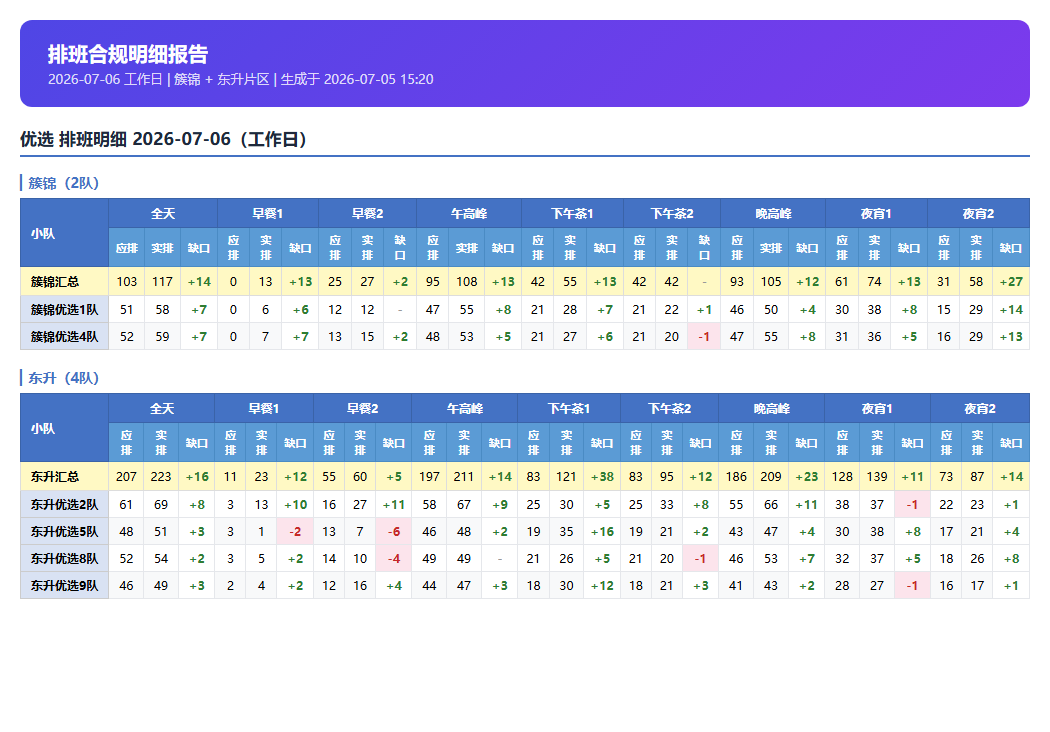Screen dimensions: 1050x732
Task: Click the 夜宵1 column header in the 东升 table
Action: click(x=877, y=409)
